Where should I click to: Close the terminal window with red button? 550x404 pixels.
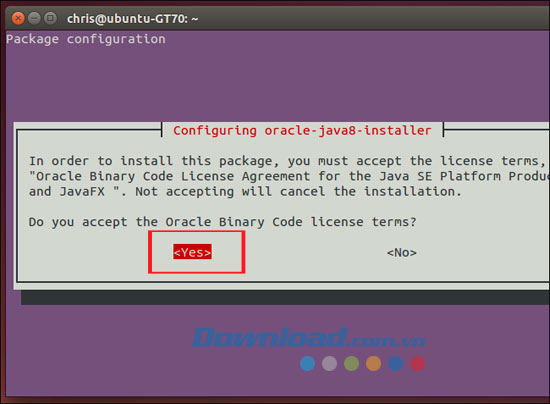(x=18, y=18)
